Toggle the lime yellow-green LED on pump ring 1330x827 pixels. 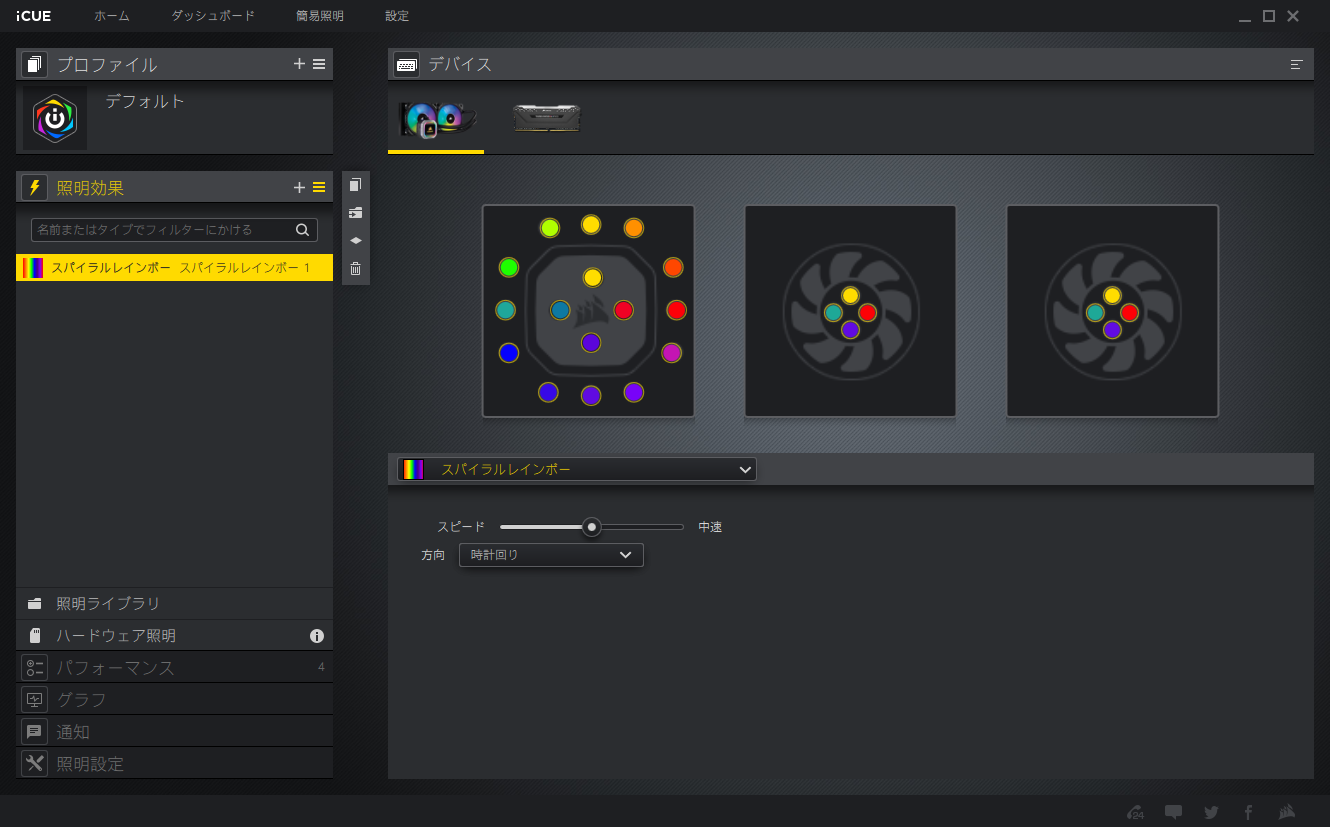click(x=549, y=228)
